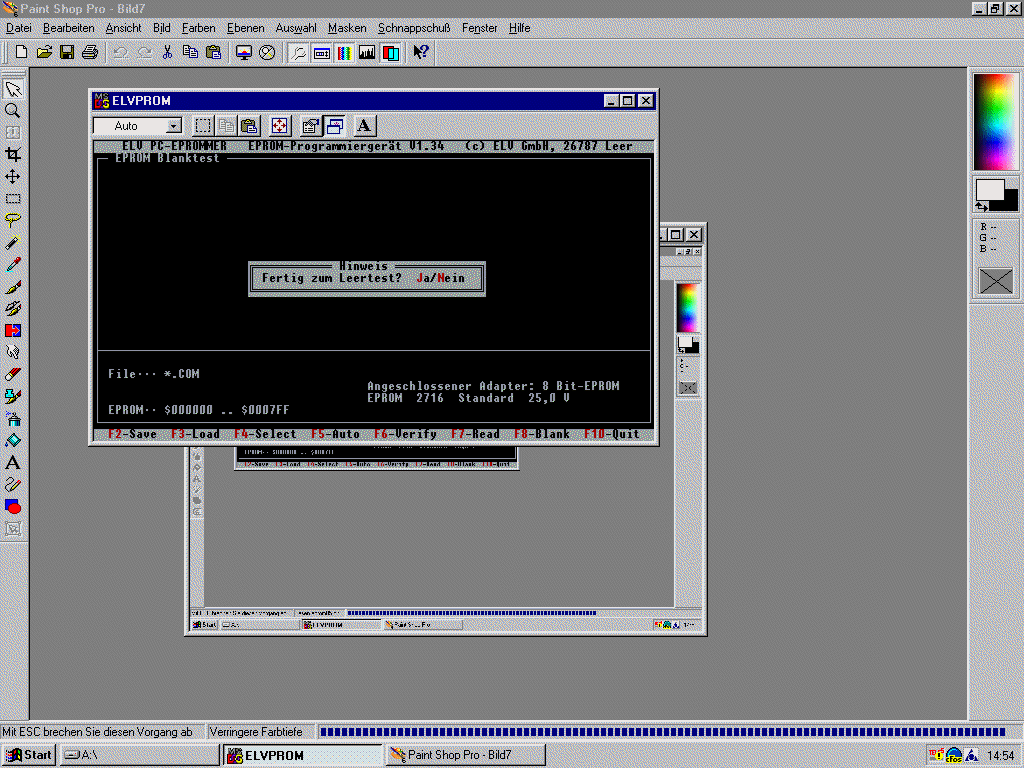Cut selection with the scissors icon

pyautogui.click(x=167, y=52)
